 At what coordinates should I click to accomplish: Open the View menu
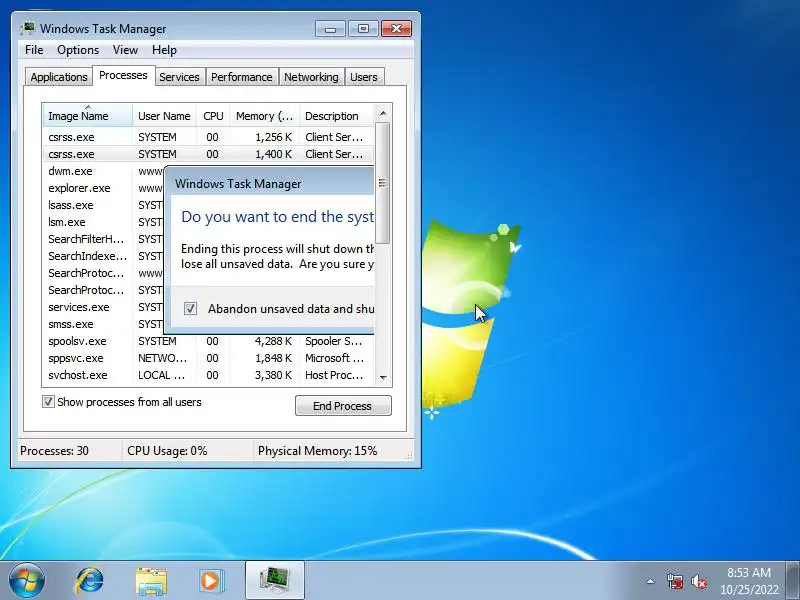pyautogui.click(x=126, y=50)
